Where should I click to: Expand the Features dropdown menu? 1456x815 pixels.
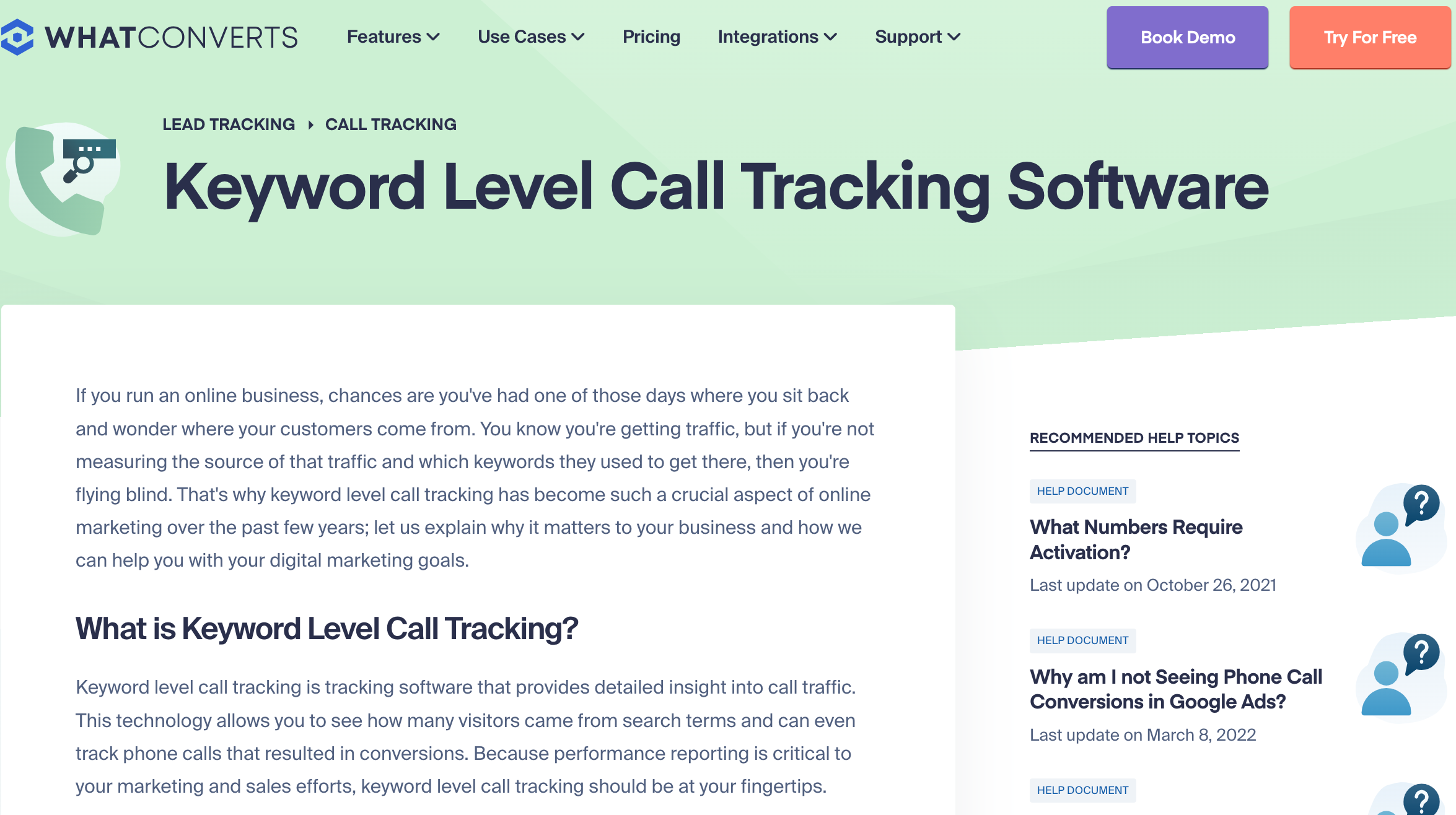point(393,37)
